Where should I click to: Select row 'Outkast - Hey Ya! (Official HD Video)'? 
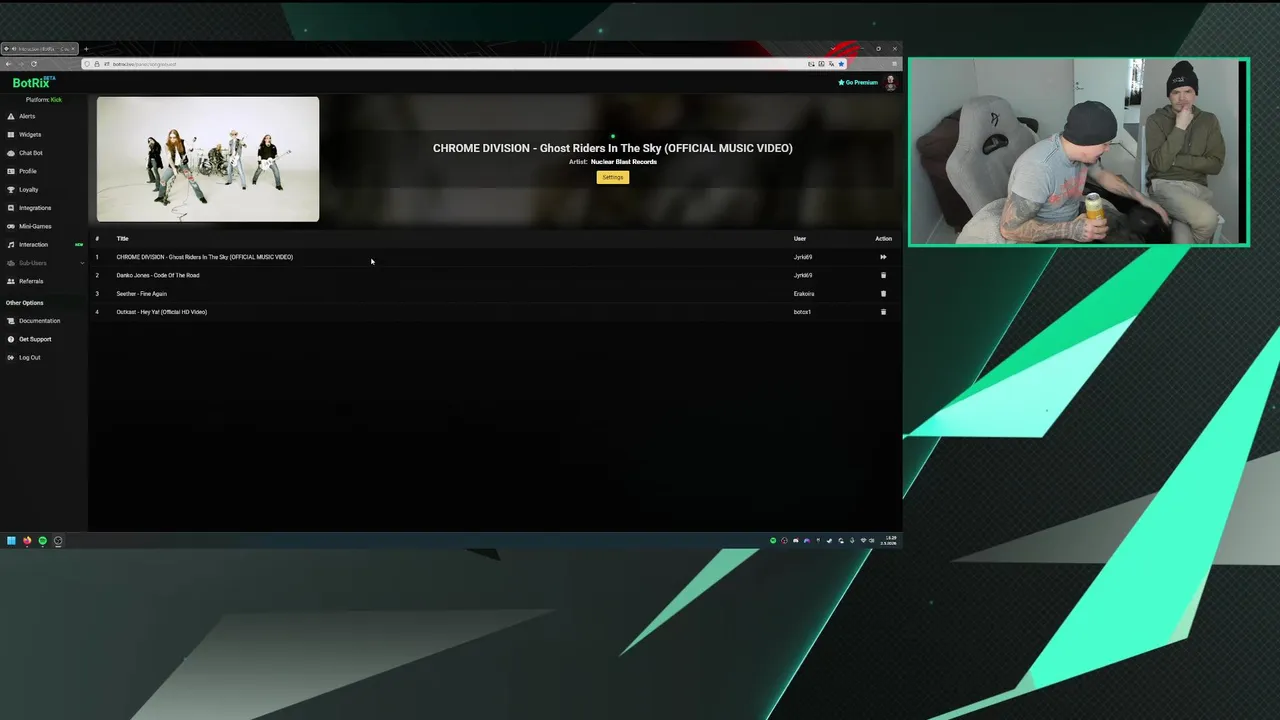click(x=495, y=312)
